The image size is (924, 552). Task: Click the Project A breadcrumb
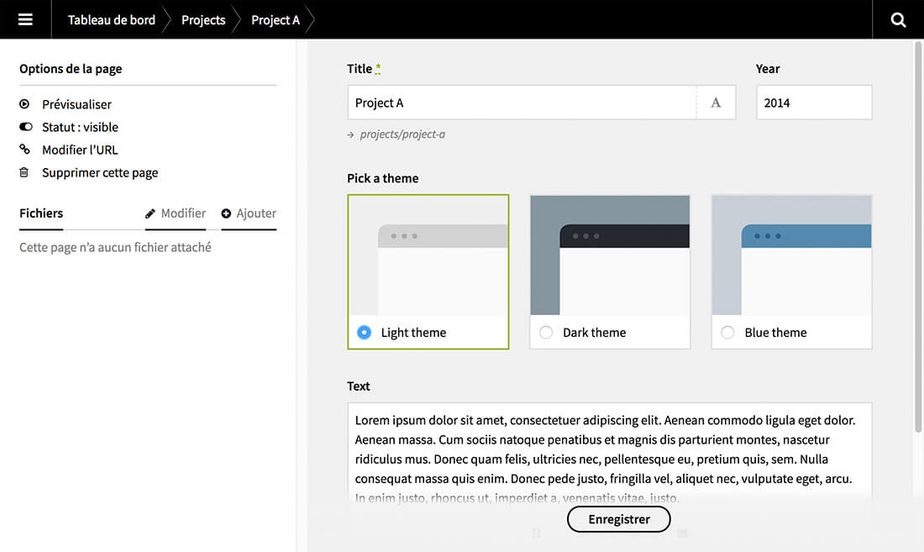(275, 20)
